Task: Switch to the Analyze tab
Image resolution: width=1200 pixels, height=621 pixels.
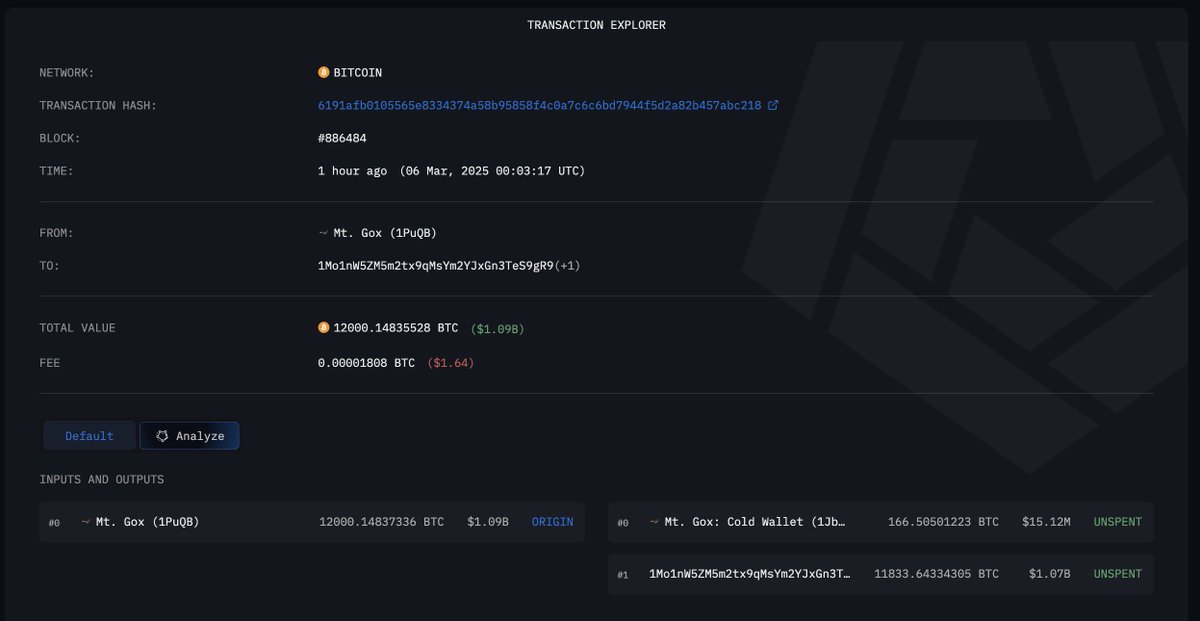Action: tap(189, 436)
